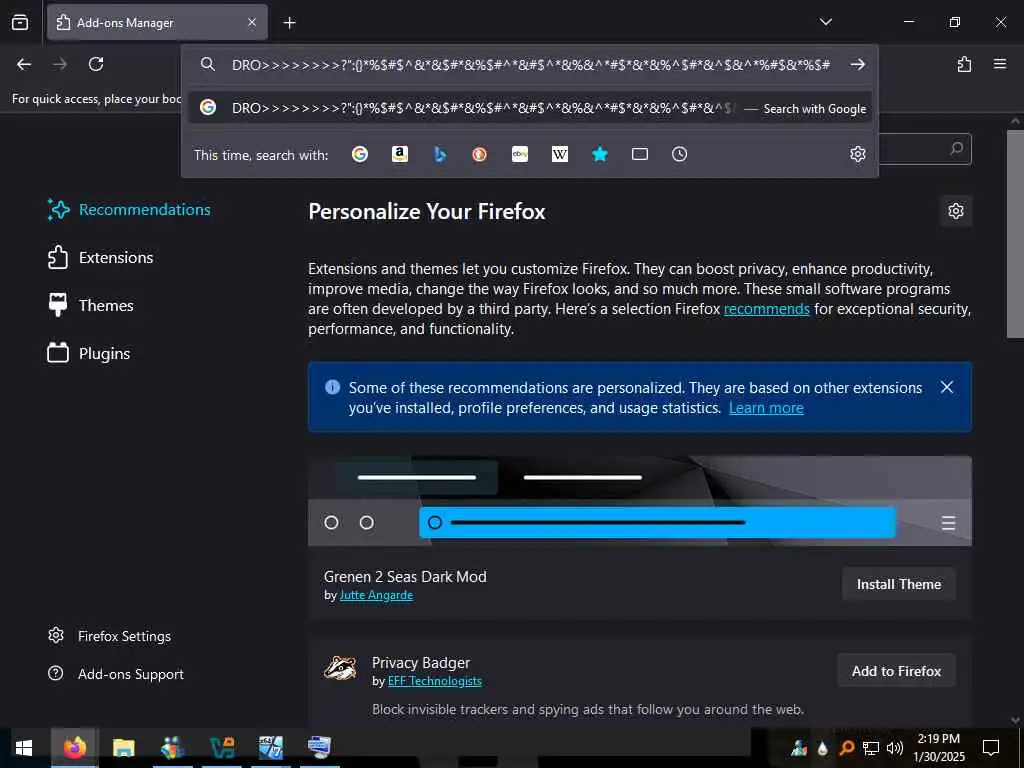Search open Tabs using the tab icon
Image resolution: width=1024 pixels, height=768 pixels.
(x=640, y=154)
